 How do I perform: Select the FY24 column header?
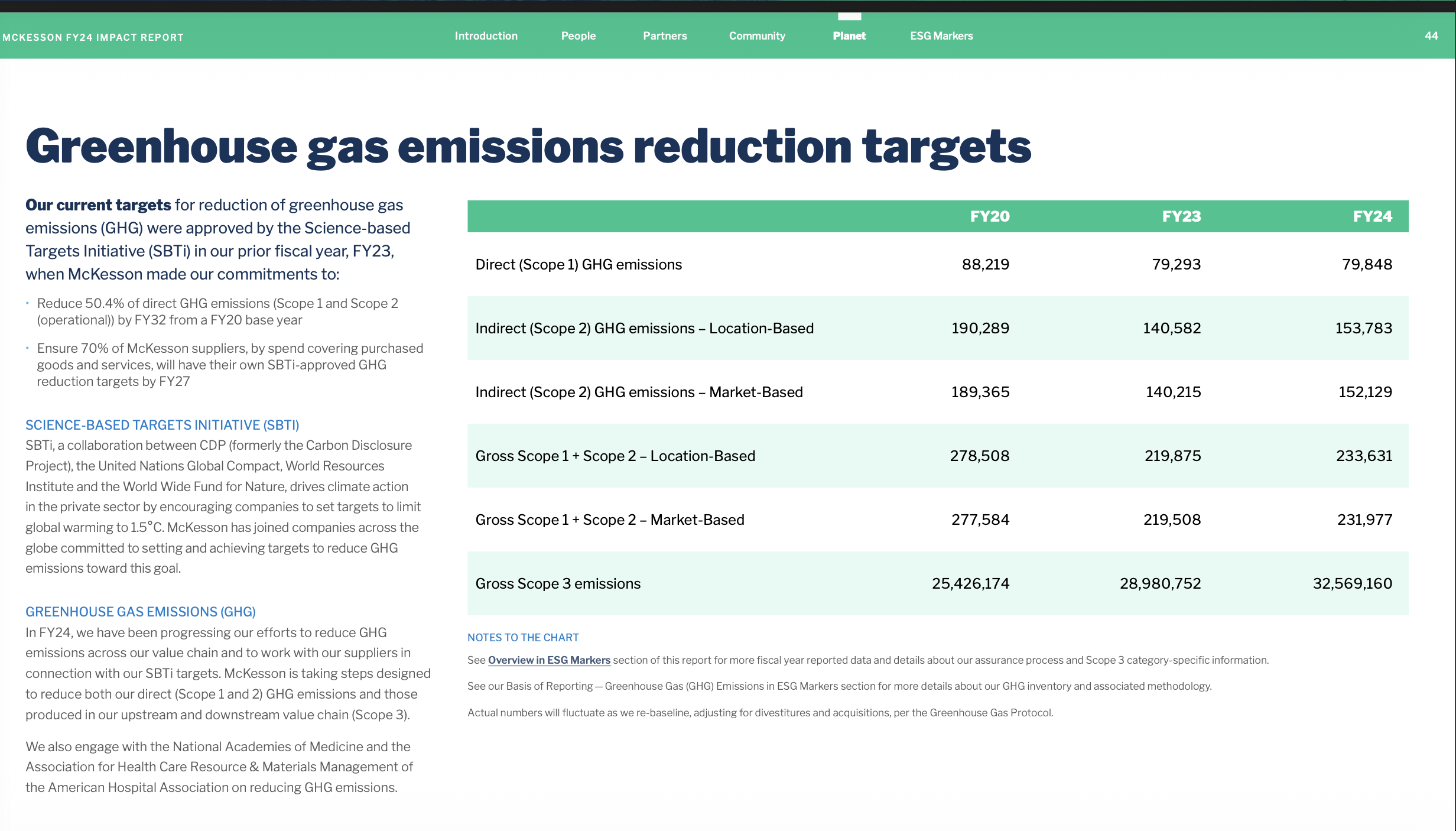point(1373,216)
